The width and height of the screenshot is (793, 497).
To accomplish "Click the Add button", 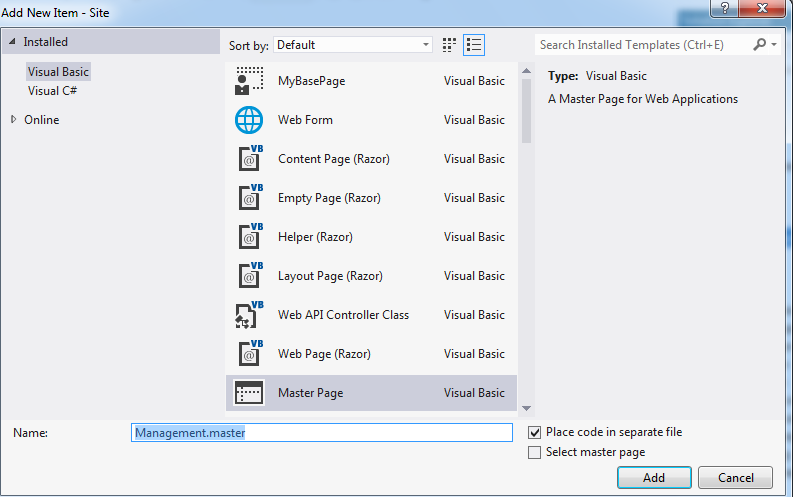I will [x=654, y=477].
